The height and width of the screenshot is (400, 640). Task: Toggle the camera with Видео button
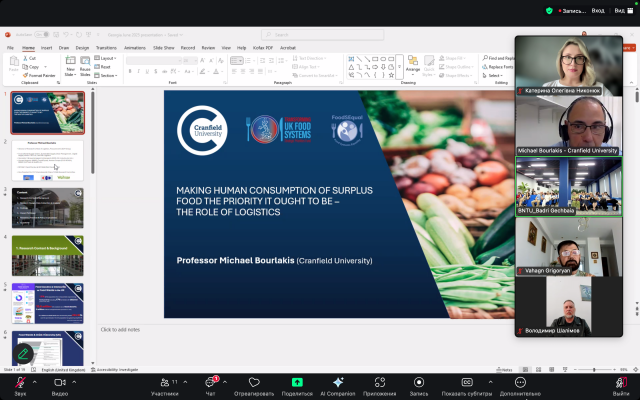click(60, 383)
